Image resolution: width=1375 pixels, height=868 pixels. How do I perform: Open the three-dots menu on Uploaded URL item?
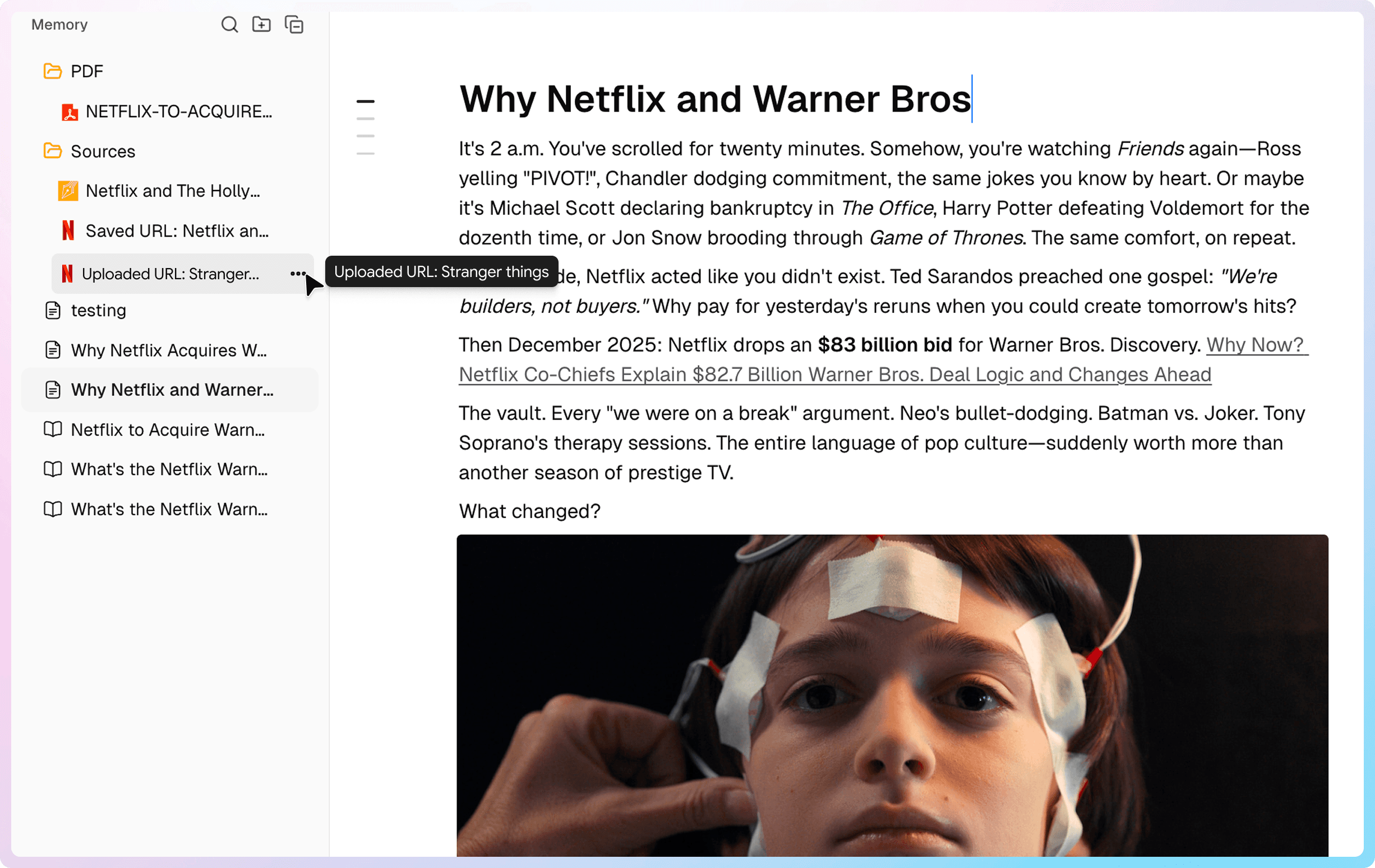tap(298, 274)
